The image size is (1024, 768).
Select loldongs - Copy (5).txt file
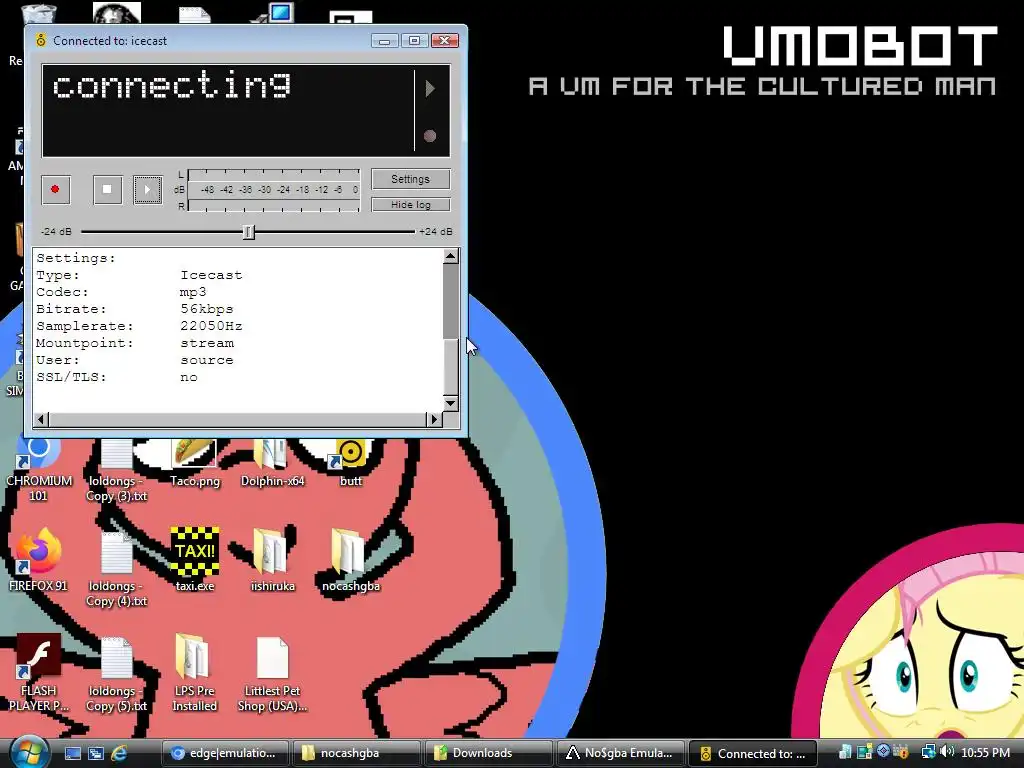117,674
